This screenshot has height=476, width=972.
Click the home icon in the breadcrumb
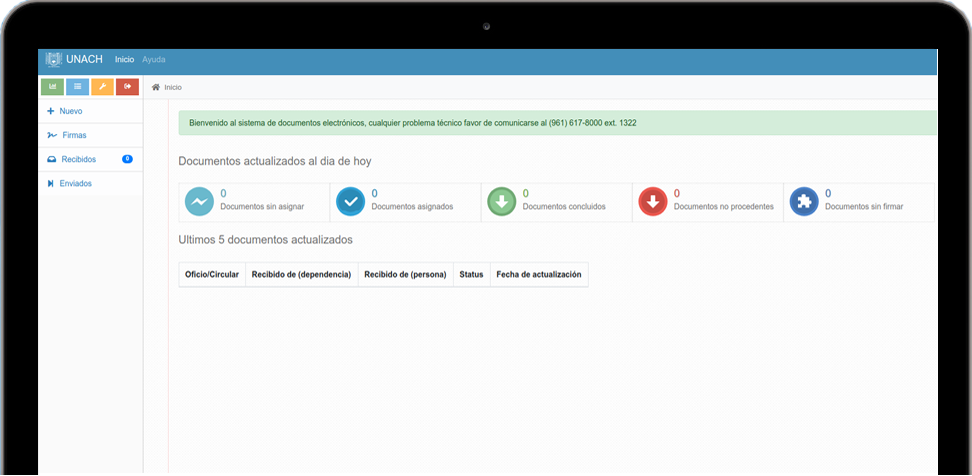click(x=156, y=87)
